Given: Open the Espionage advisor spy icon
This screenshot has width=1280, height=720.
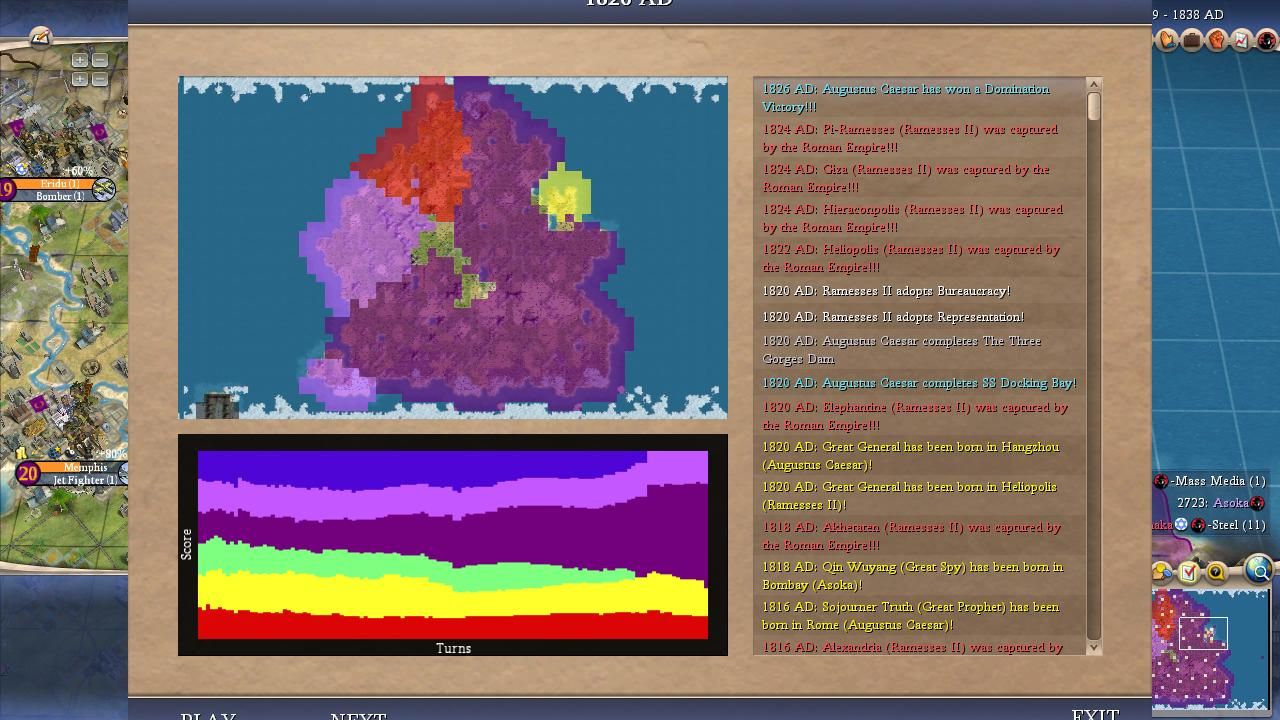Looking at the screenshot, I should pyautogui.click(x=1267, y=41).
